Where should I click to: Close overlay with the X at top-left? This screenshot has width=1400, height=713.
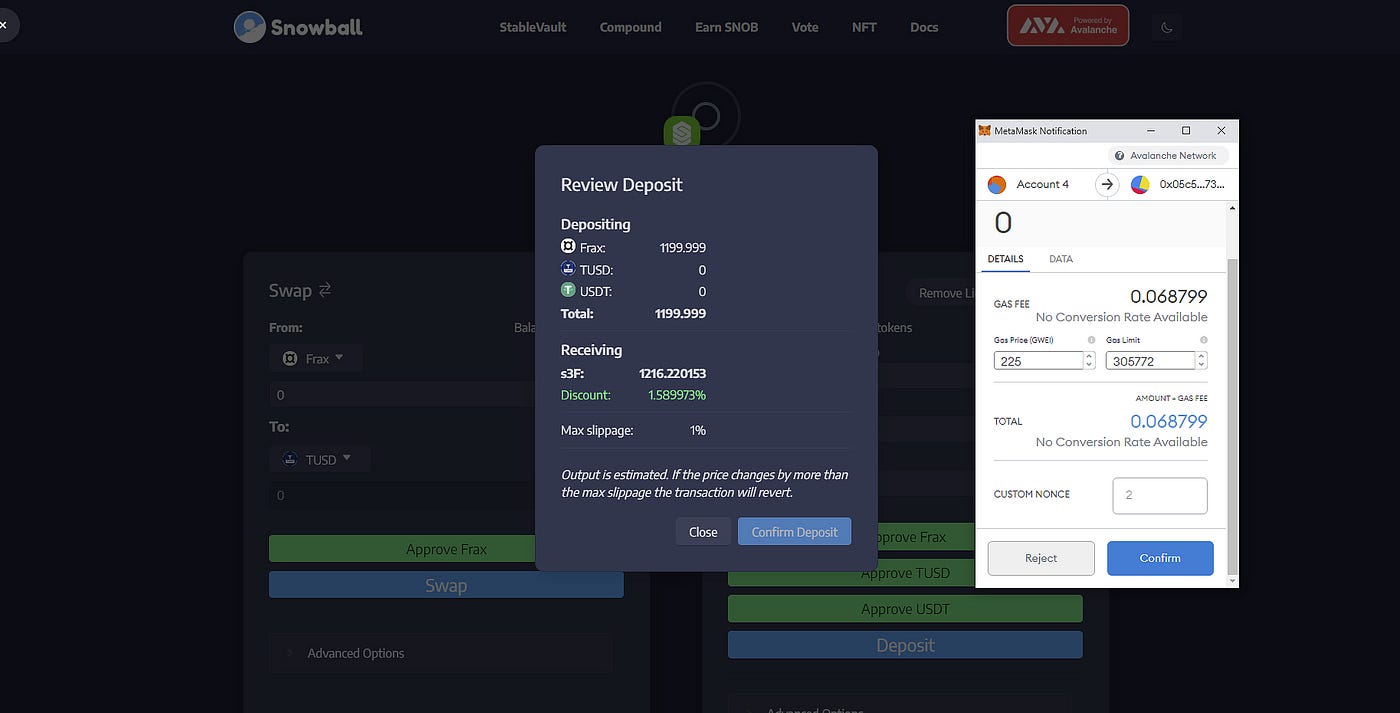coord(3,23)
